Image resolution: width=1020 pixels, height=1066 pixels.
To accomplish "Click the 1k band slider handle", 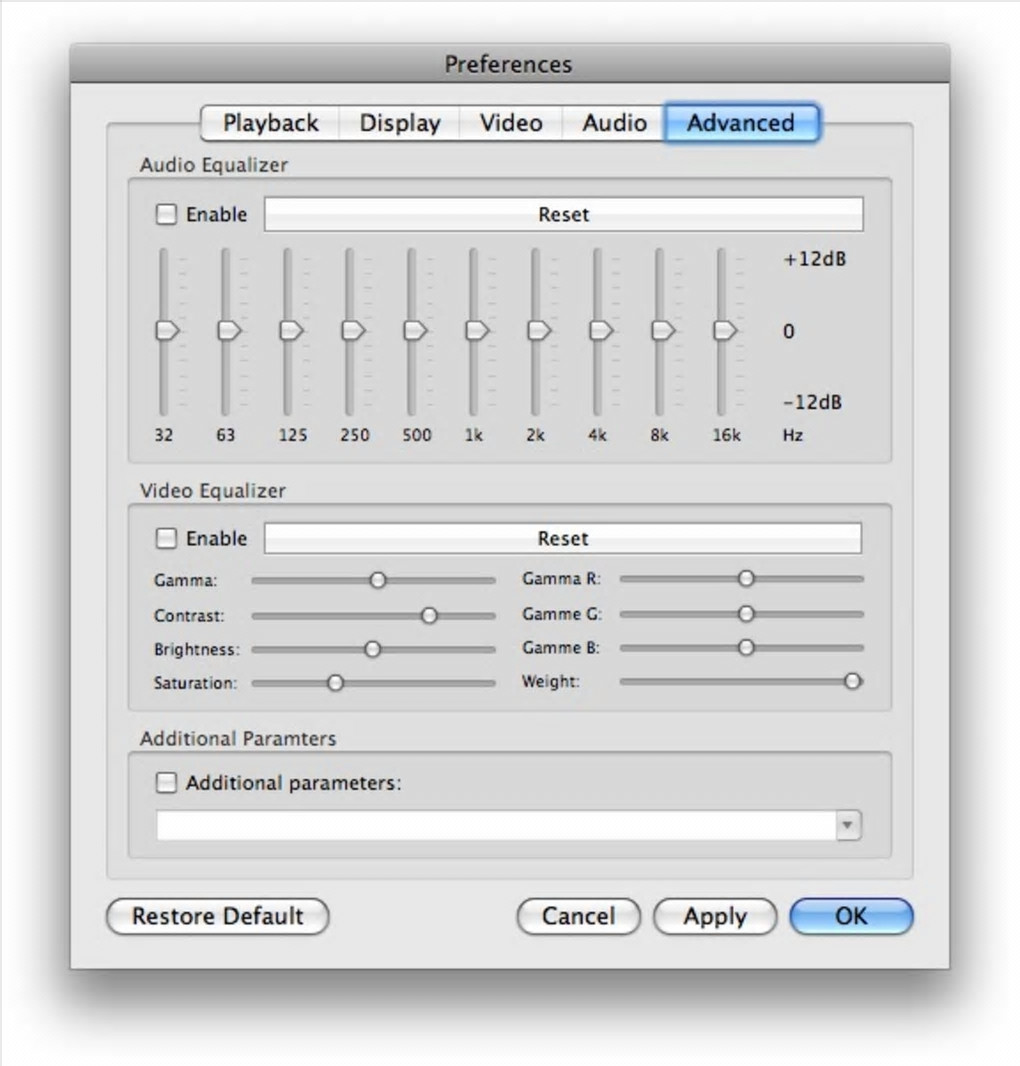I will click(476, 330).
